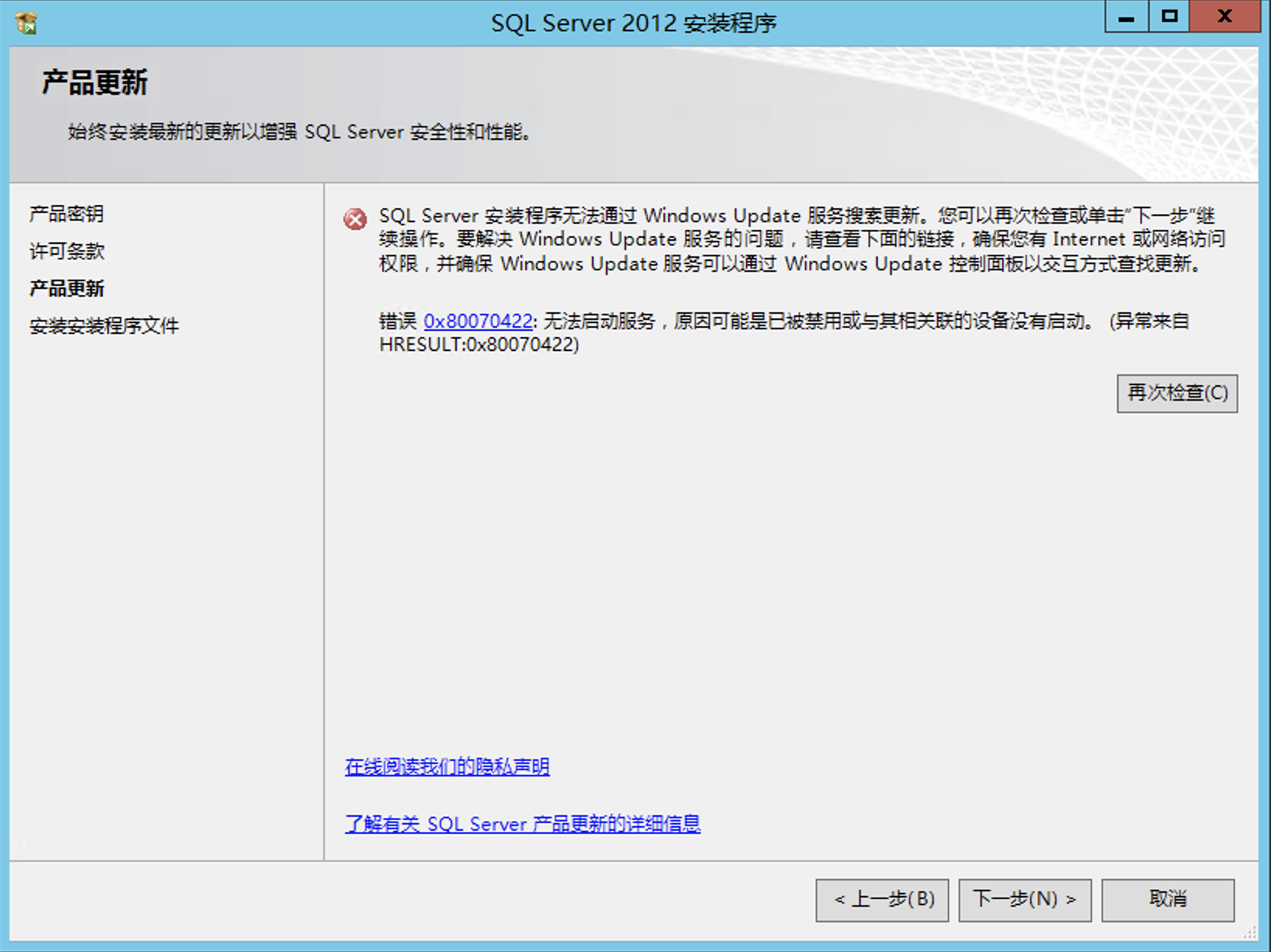The image size is (1271, 952).
Task: Click the resize grip at window corner
Action: point(1251,932)
